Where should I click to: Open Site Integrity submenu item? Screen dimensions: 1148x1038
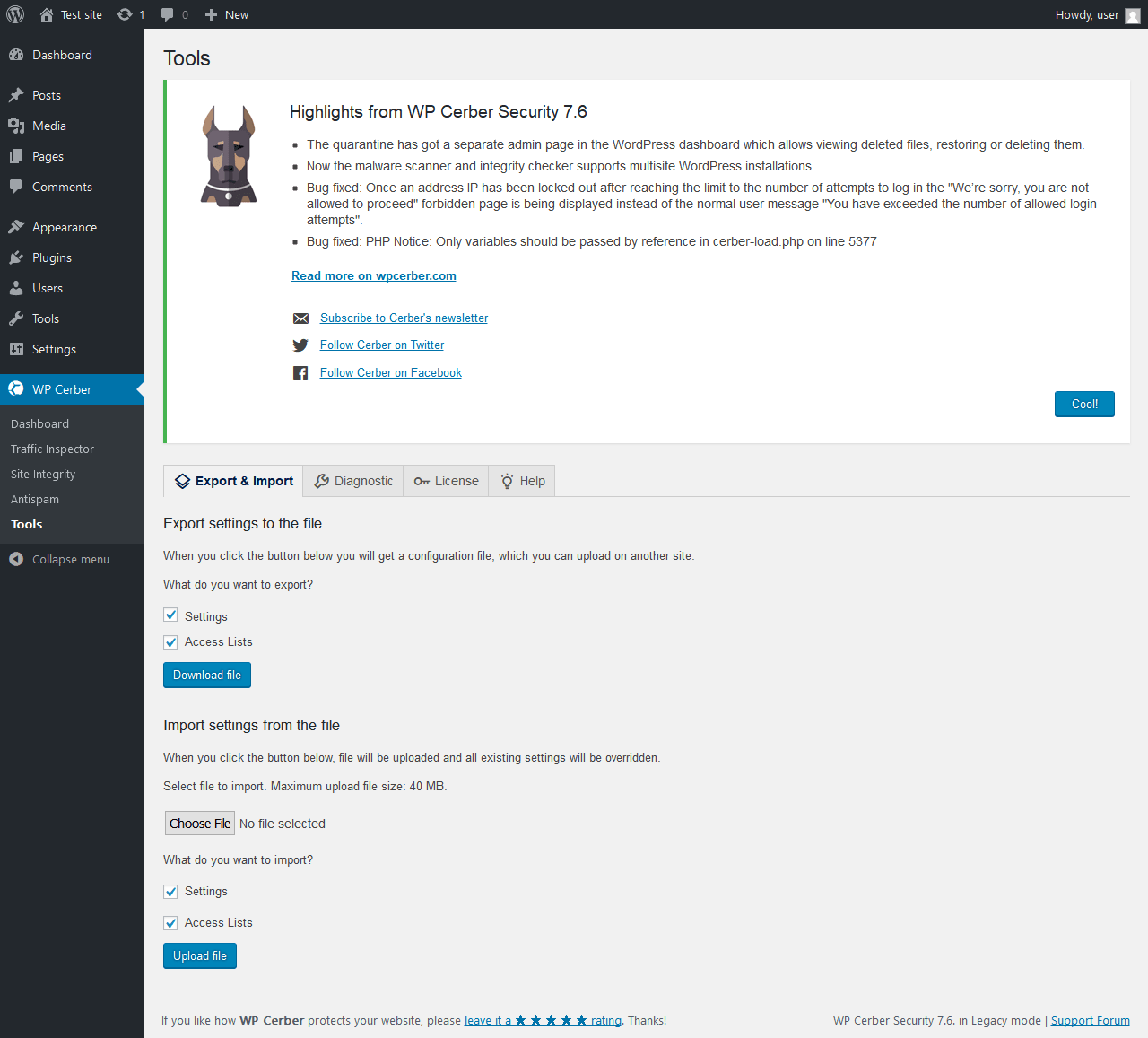(43, 474)
